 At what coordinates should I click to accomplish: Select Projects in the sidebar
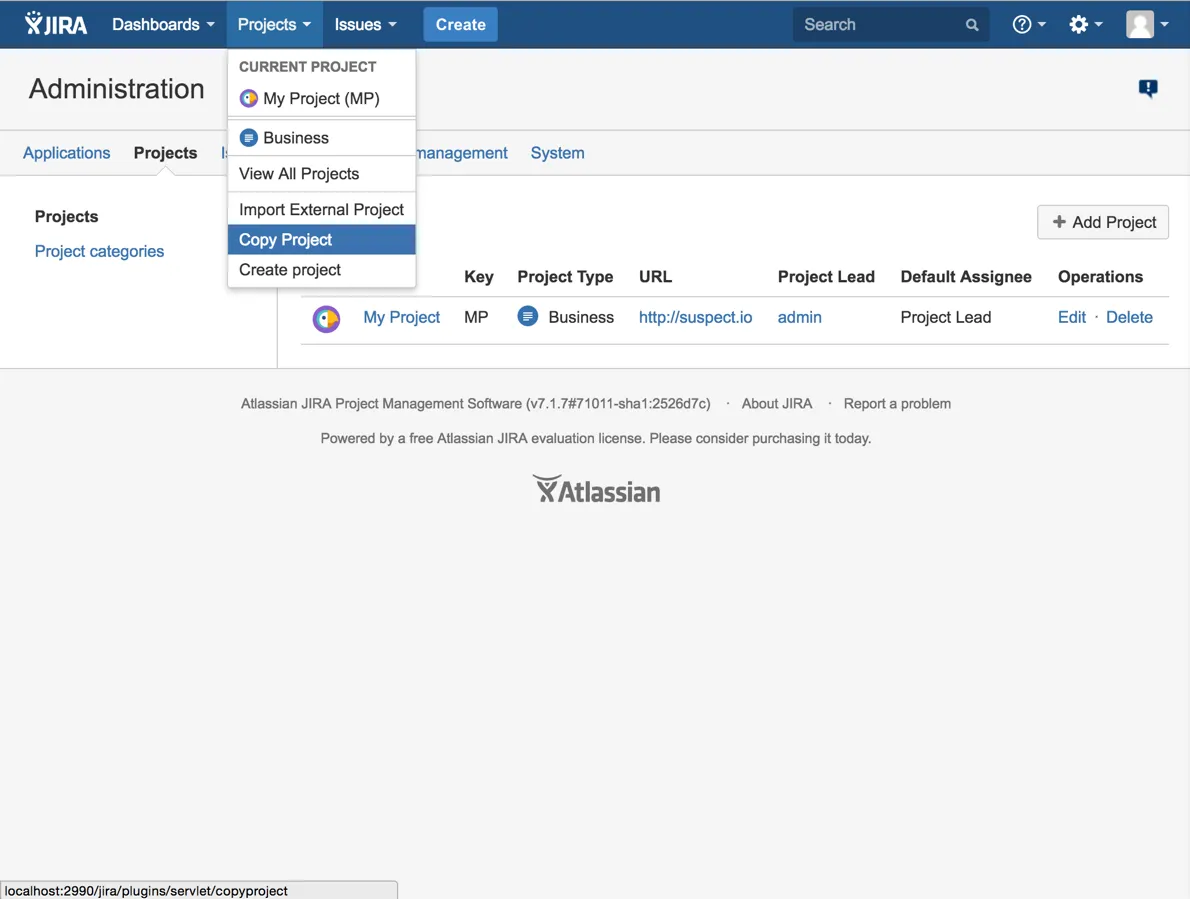67,216
